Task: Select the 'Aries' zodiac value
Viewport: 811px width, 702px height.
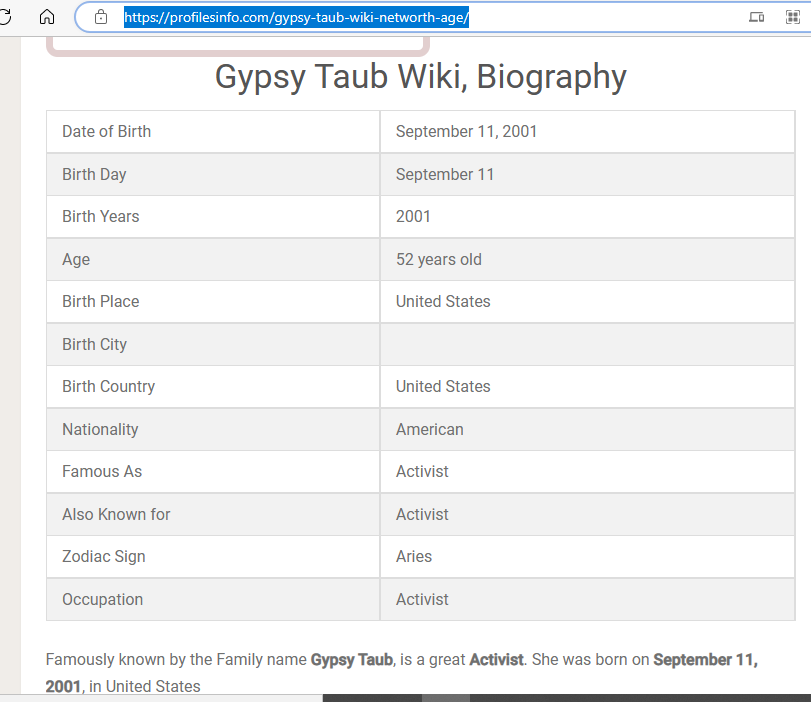Action: tap(414, 556)
